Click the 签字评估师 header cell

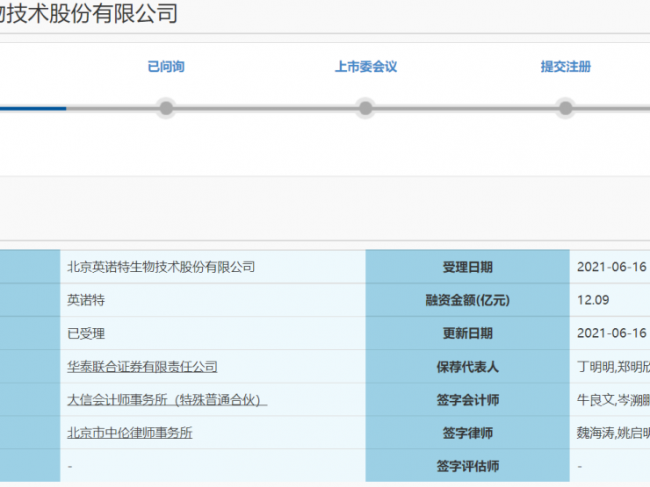pyautogui.click(x=468, y=466)
